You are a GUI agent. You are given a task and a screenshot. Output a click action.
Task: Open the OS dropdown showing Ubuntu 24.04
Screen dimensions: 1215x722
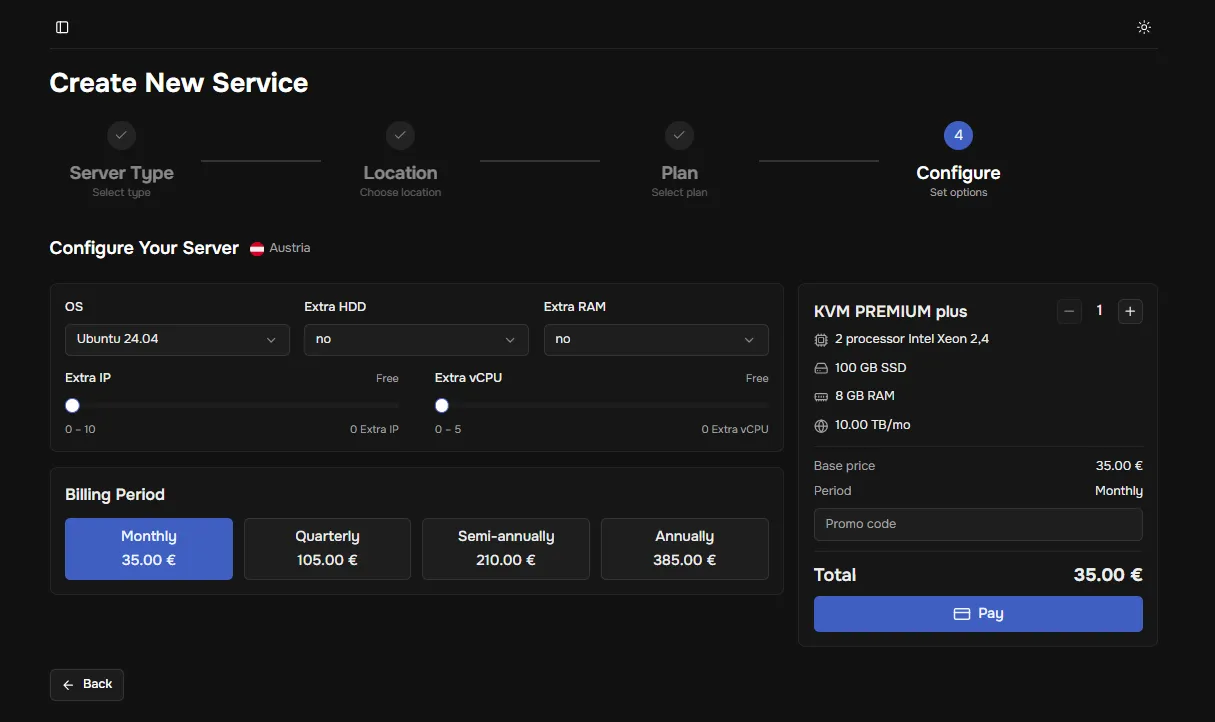tap(177, 340)
